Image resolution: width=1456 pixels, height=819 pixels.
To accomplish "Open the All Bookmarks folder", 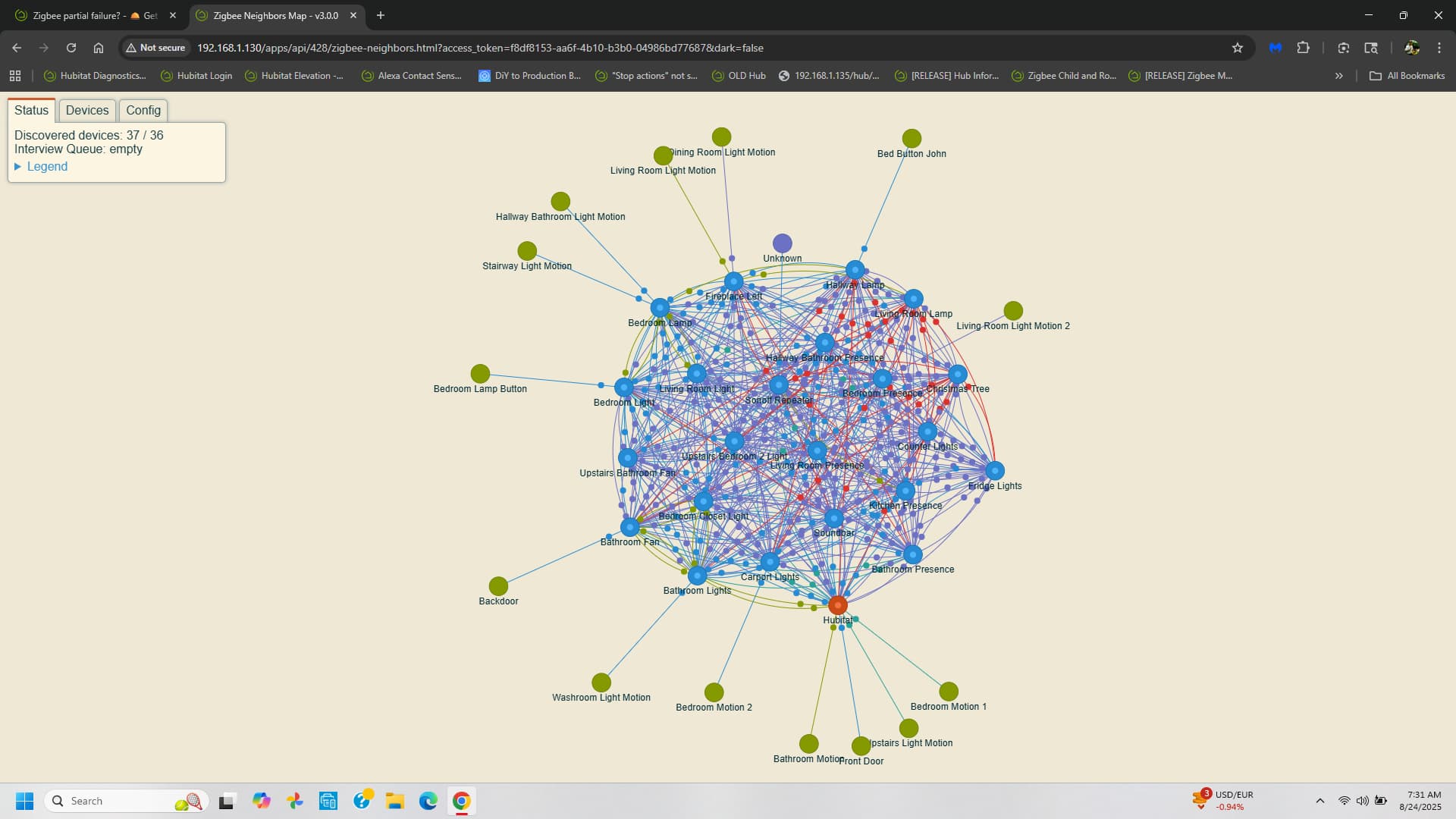I will coord(1407,76).
